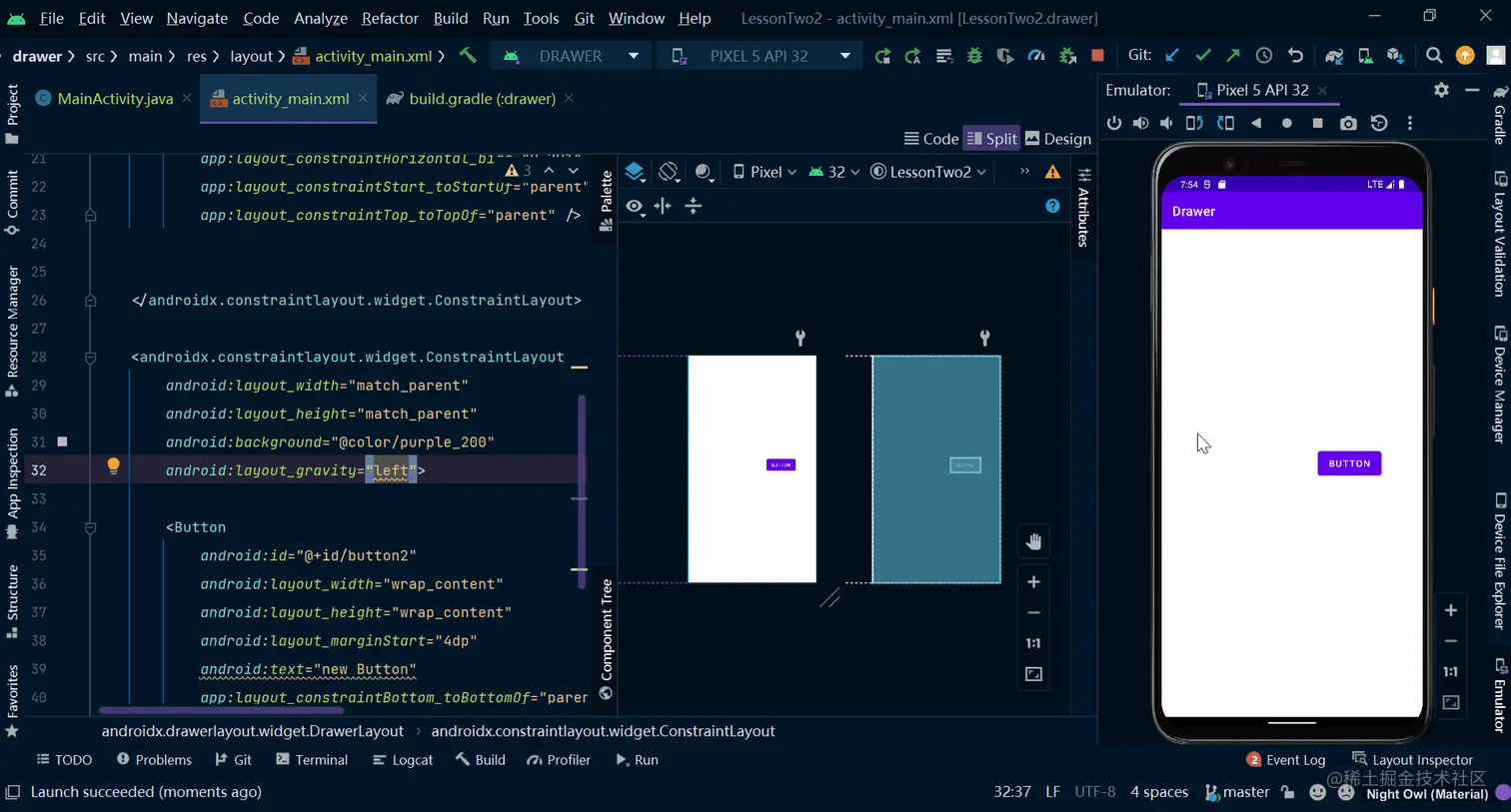Open the Orientation for Preview dropdown
The height and width of the screenshot is (812, 1511).
[670, 172]
